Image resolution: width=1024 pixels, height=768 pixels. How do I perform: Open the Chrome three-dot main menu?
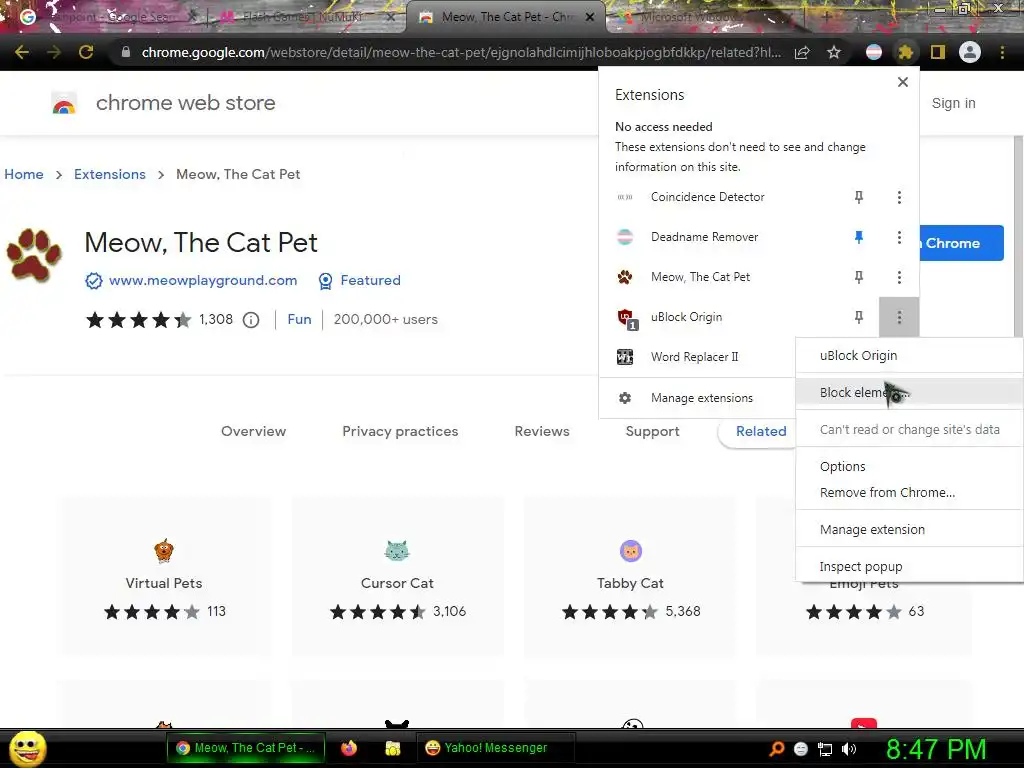1002,52
